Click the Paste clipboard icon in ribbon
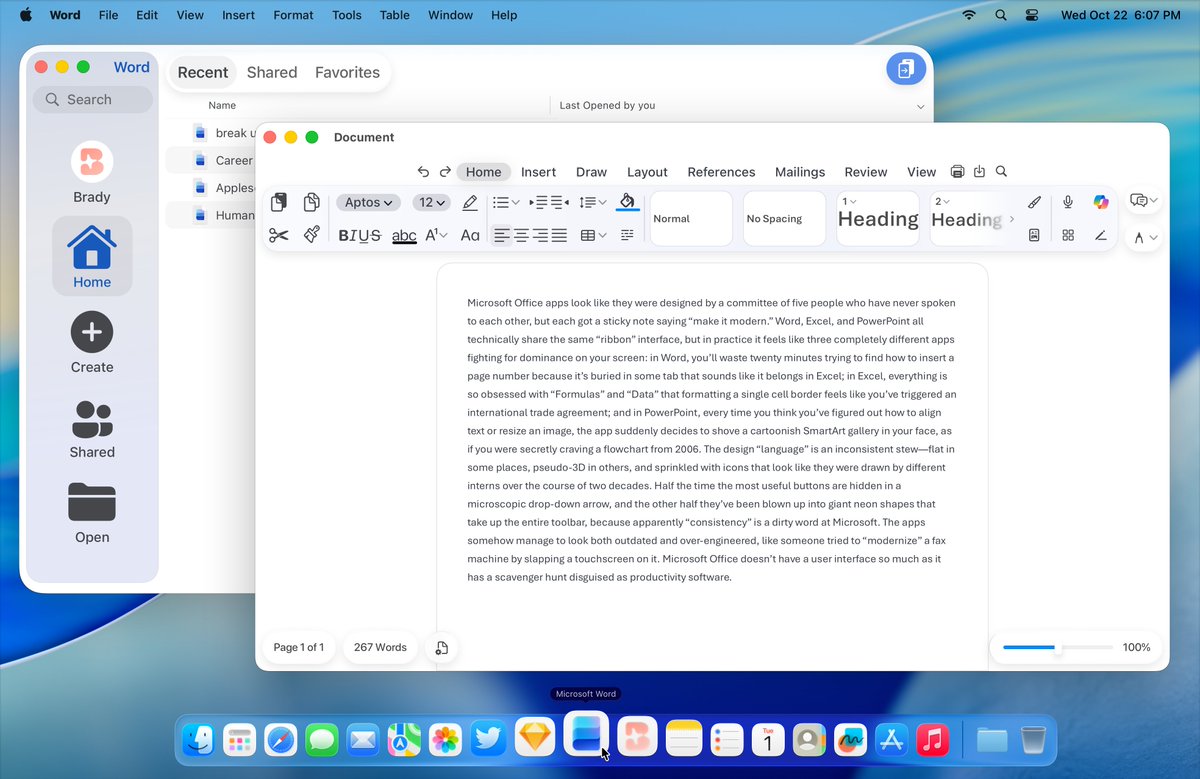 click(279, 202)
